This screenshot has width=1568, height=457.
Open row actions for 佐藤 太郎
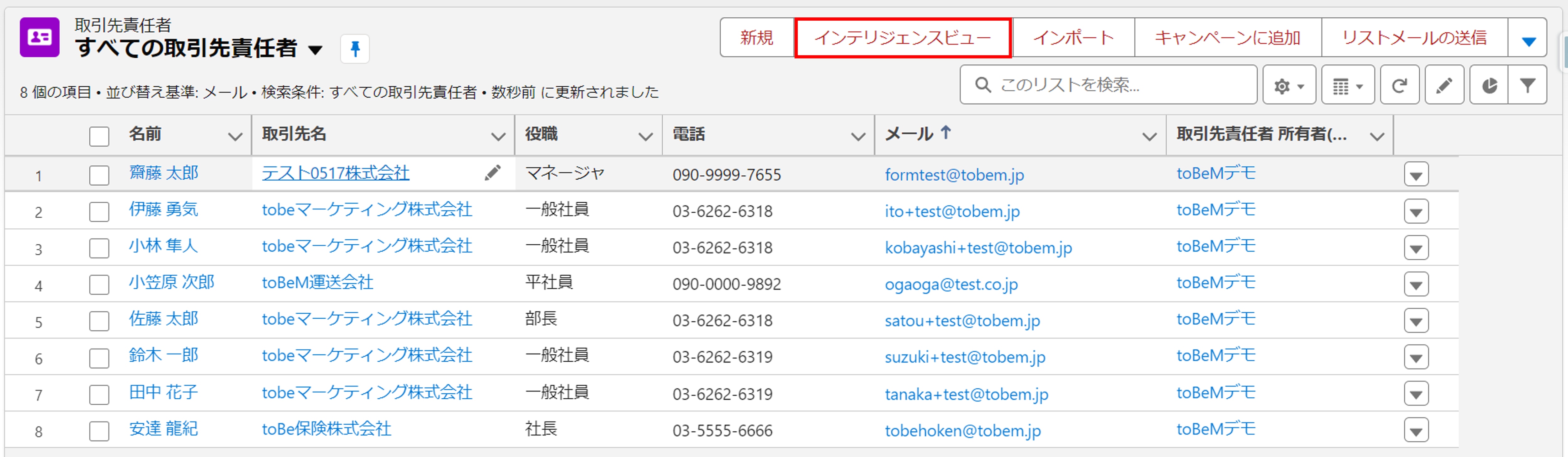1416,321
